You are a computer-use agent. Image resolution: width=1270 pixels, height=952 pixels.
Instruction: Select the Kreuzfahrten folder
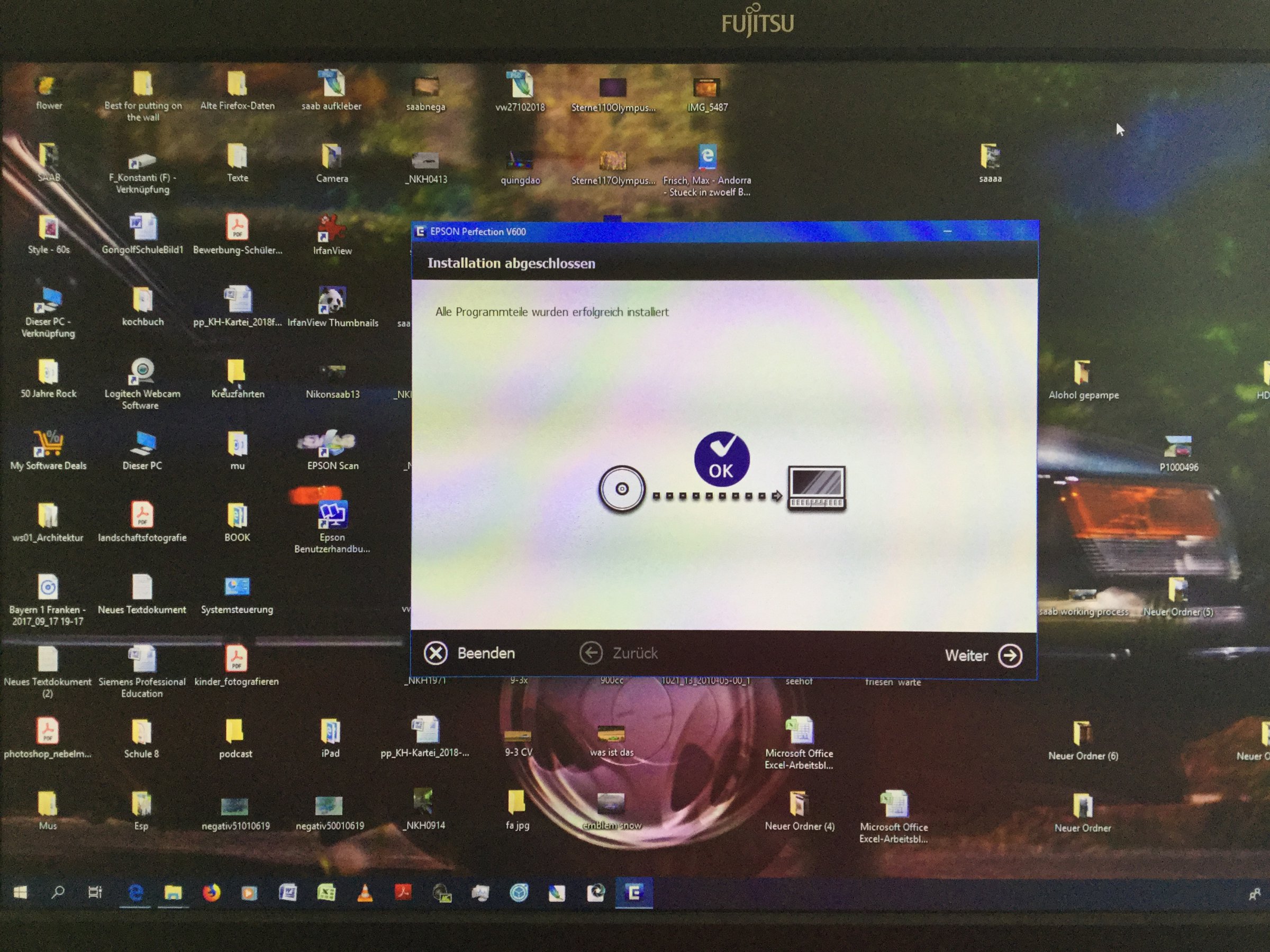coord(237,379)
